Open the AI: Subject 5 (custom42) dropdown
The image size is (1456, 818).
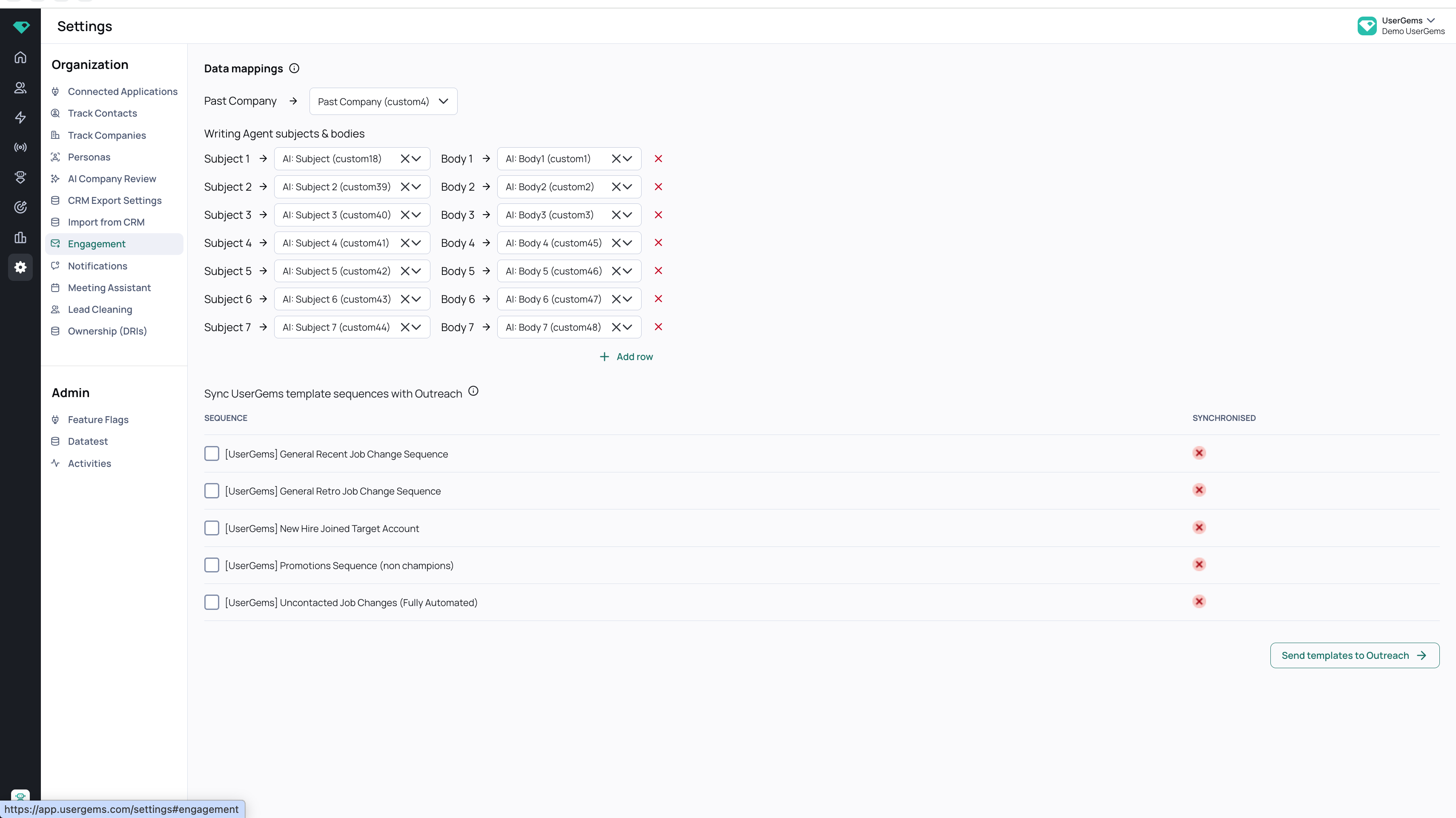click(416, 271)
